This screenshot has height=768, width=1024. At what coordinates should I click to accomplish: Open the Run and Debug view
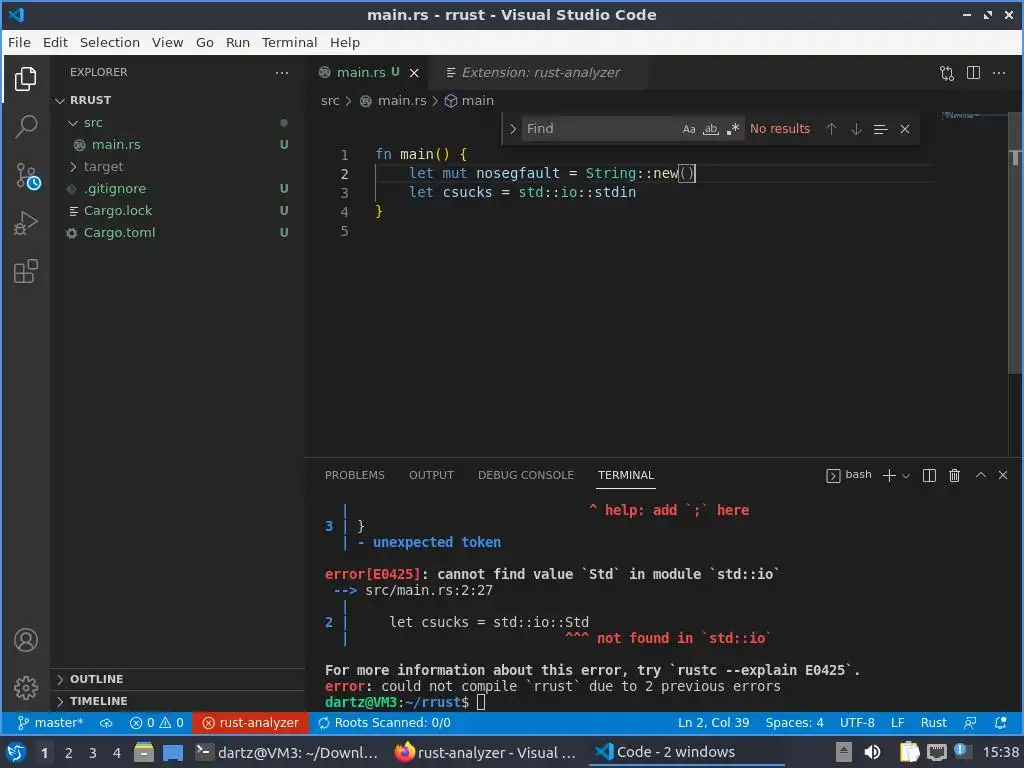(x=25, y=223)
